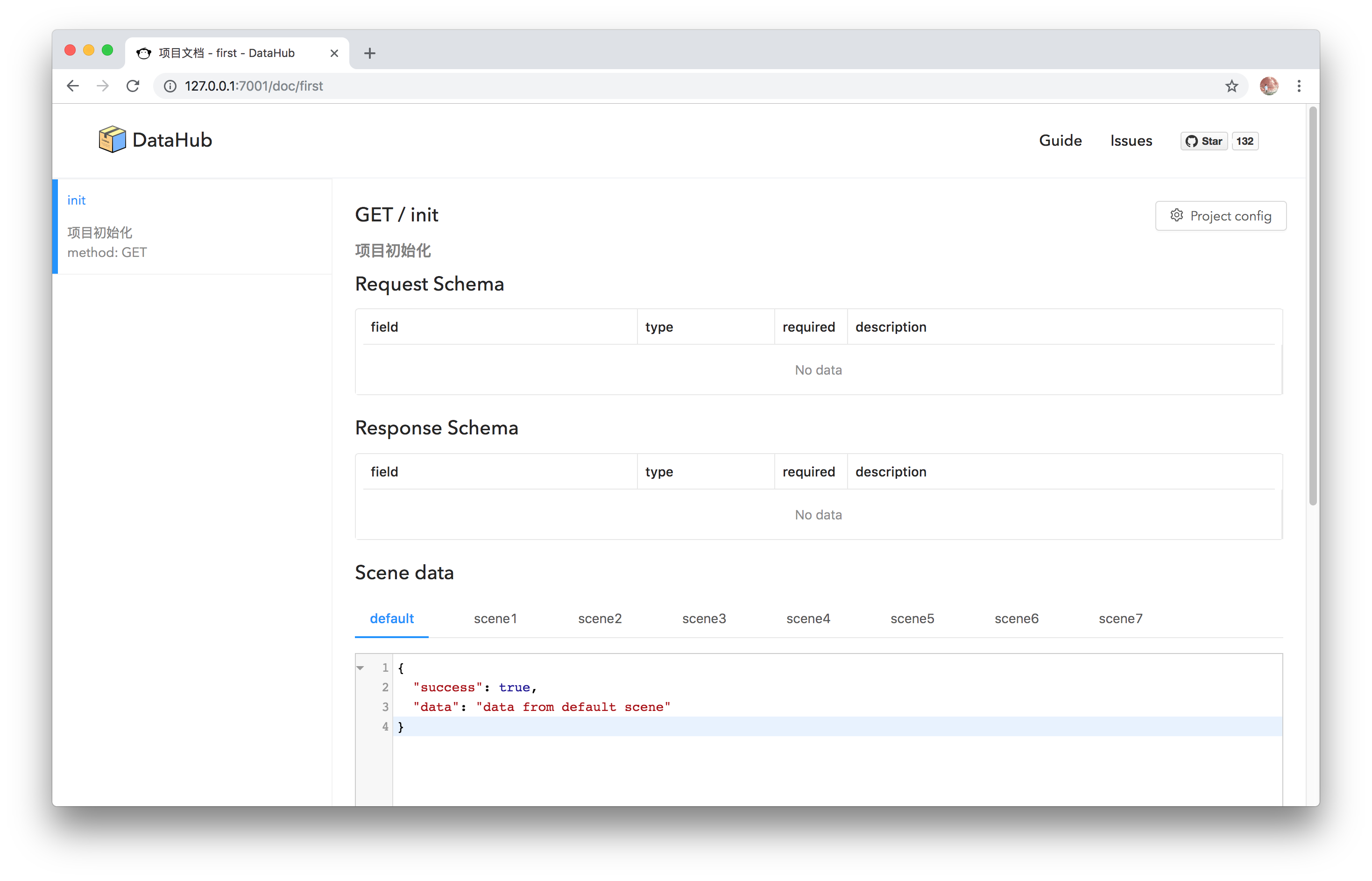Collapse JSON block with fold arrow at line 1
The height and width of the screenshot is (881, 1372).
click(x=361, y=668)
